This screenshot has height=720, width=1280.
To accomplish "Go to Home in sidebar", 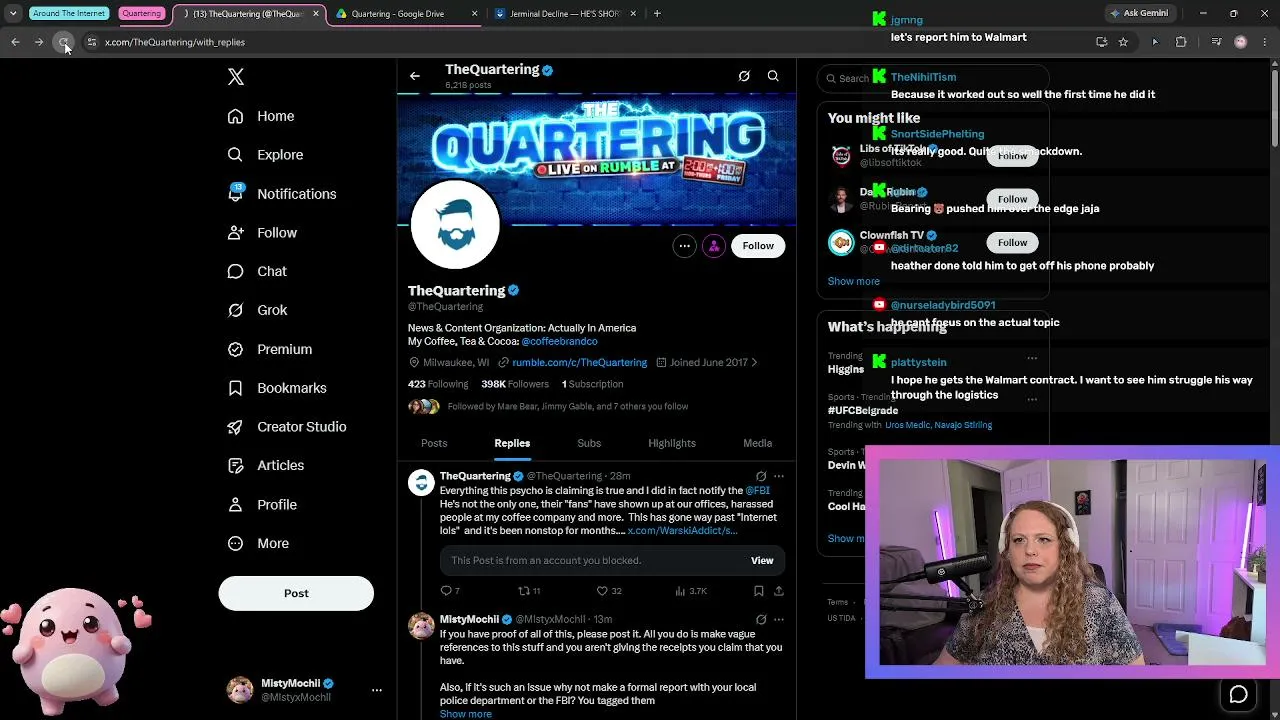I will tap(261, 116).
